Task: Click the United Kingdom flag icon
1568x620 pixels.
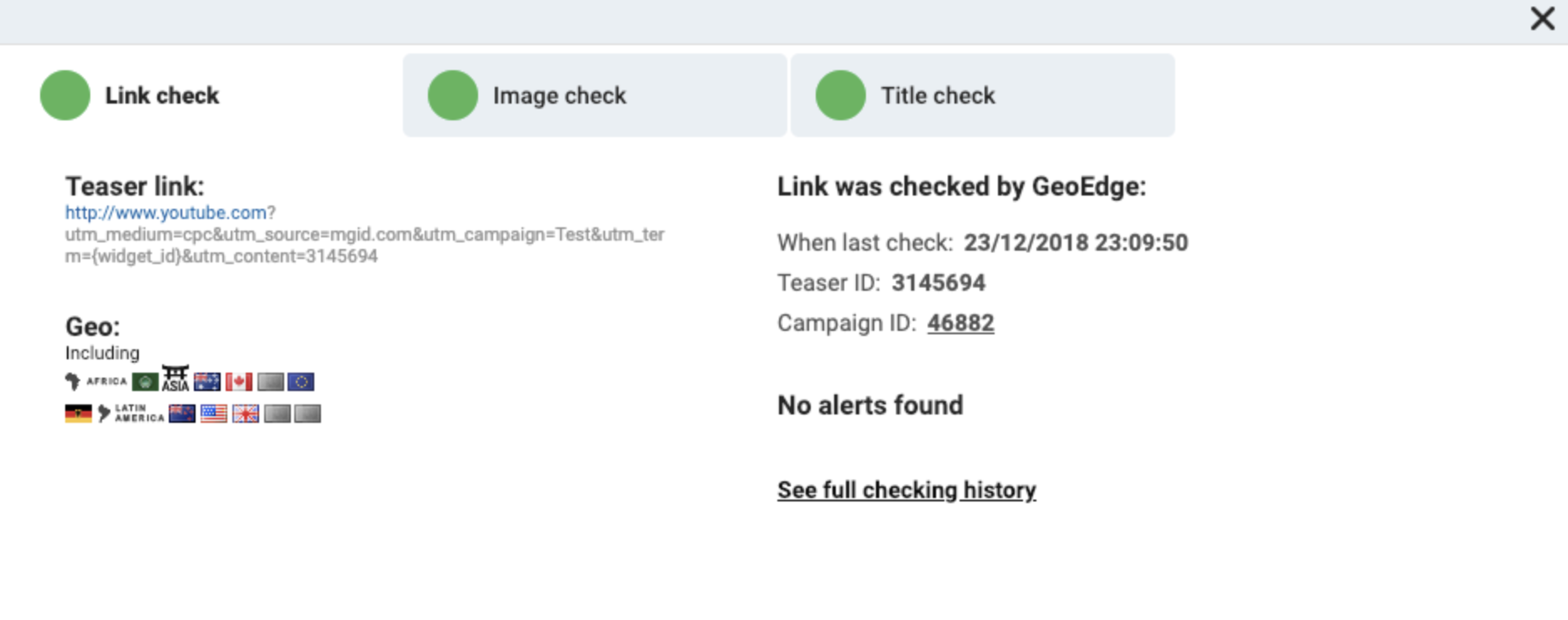Action: coord(246,414)
